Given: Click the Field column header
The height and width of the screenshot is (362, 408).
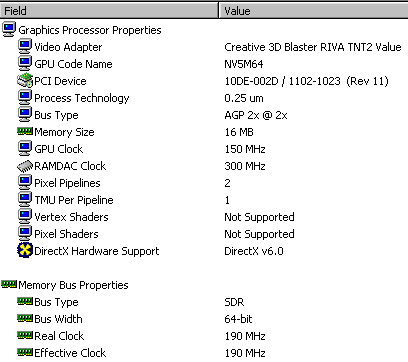Looking at the screenshot, I should (109, 11).
